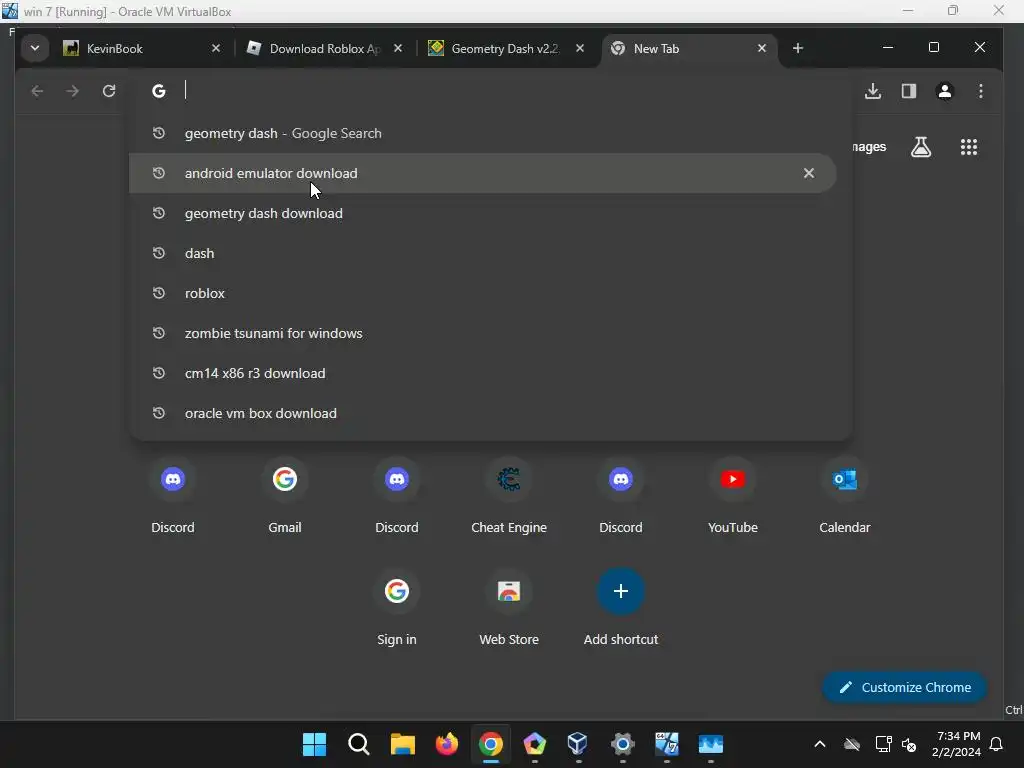The image size is (1024, 768).
Task: Close the KevinBook tab
Action: pyautogui.click(x=216, y=48)
